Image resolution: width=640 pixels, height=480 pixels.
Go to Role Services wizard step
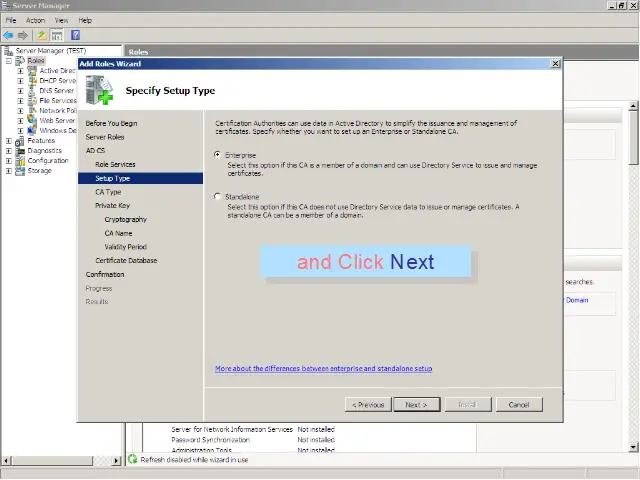115,164
